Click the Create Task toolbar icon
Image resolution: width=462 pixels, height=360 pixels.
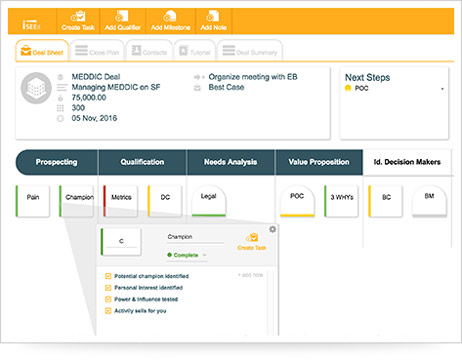(78, 21)
